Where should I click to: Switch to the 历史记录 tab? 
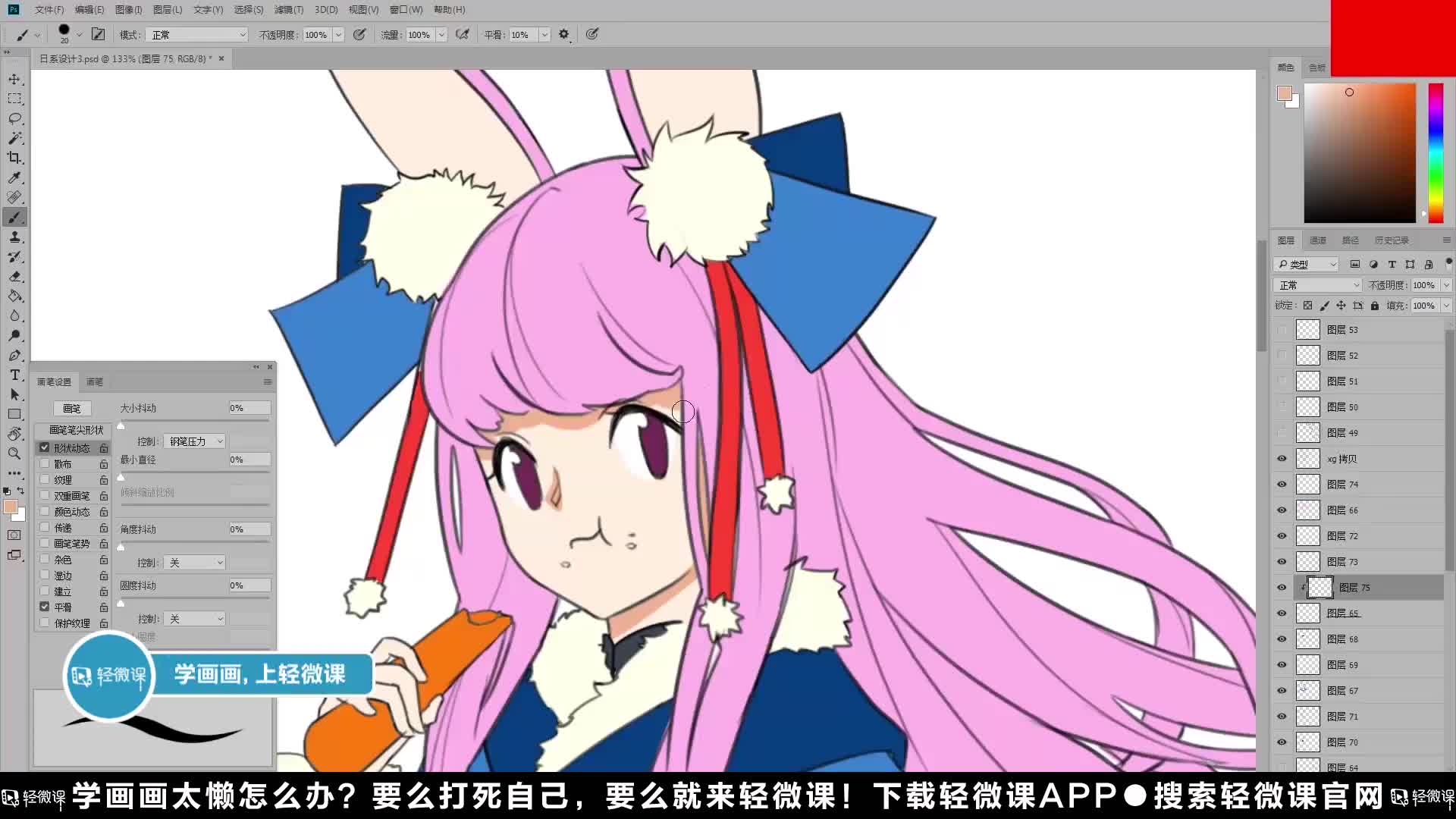pyautogui.click(x=1391, y=240)
